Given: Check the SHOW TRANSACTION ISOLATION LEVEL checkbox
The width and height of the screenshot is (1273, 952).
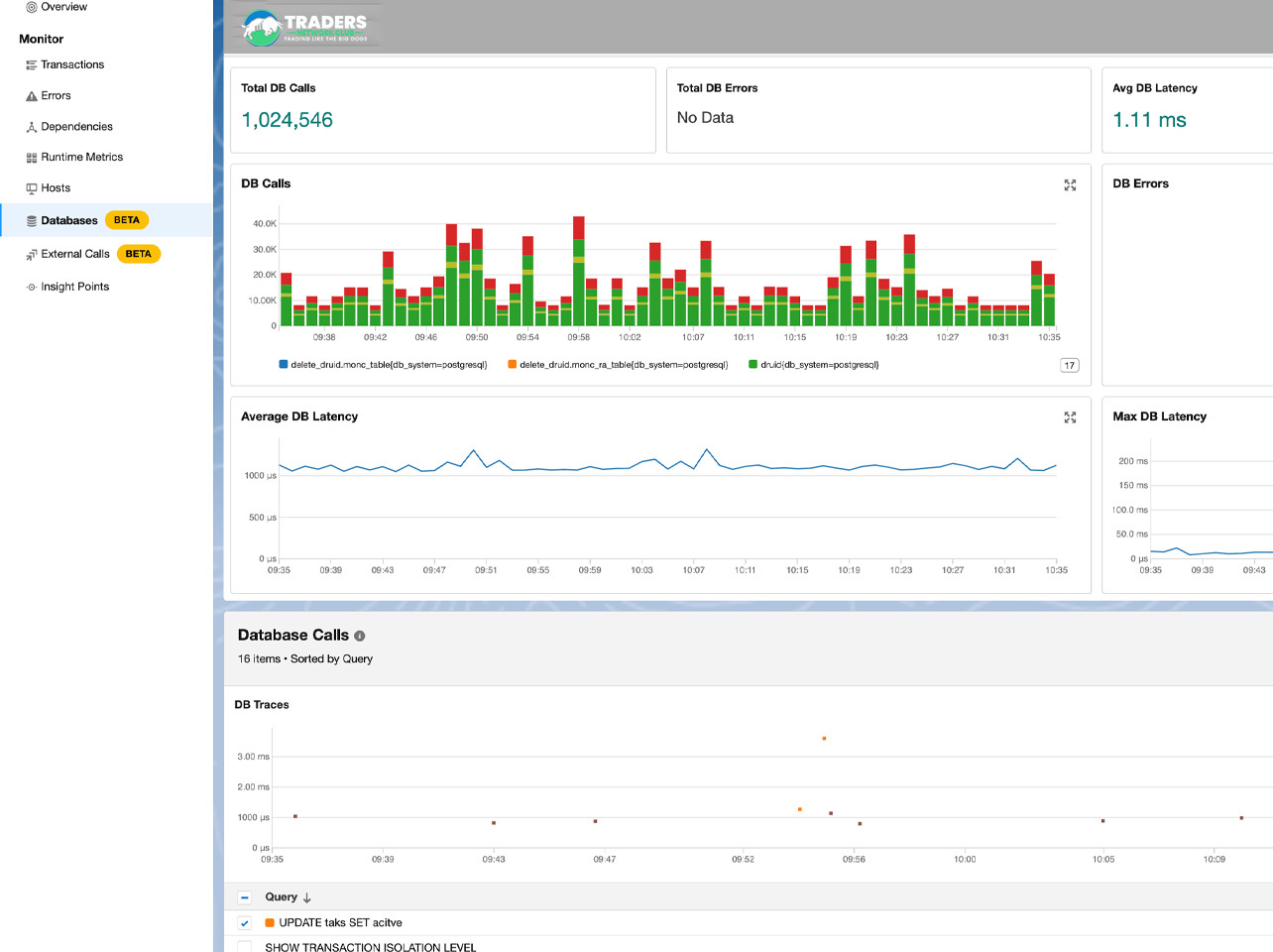Looking at the screenshot, I should 245,947.
